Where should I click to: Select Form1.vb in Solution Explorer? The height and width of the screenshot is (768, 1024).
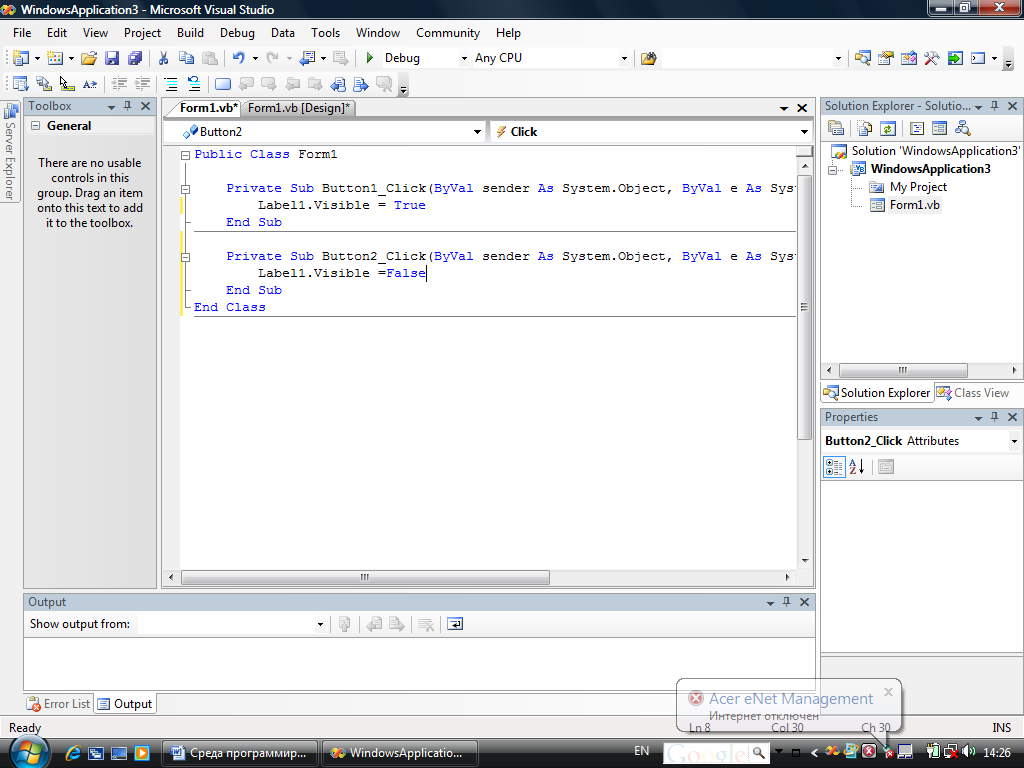[914, 205]
